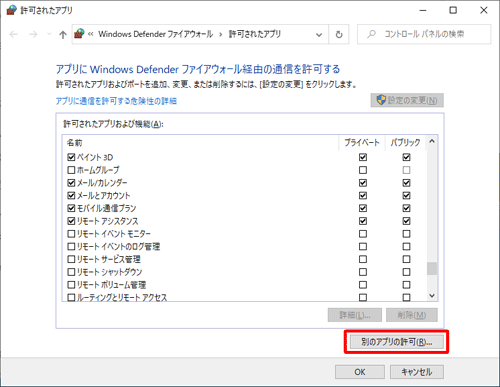Toggle メール/カレンダー name checkbox
This screenshot has width=500, height=387.
71,183
